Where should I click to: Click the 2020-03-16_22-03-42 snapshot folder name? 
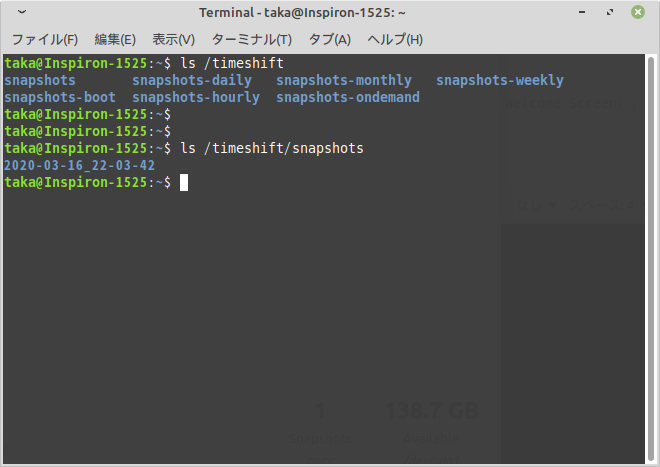click(80, 165)
